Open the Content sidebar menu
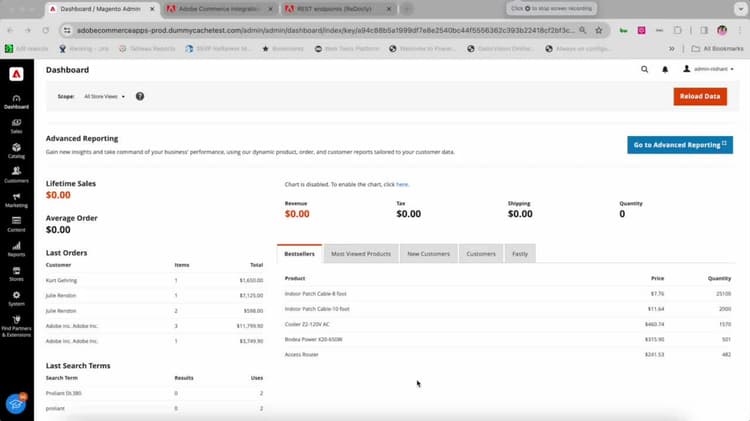 tap(16, 225)
